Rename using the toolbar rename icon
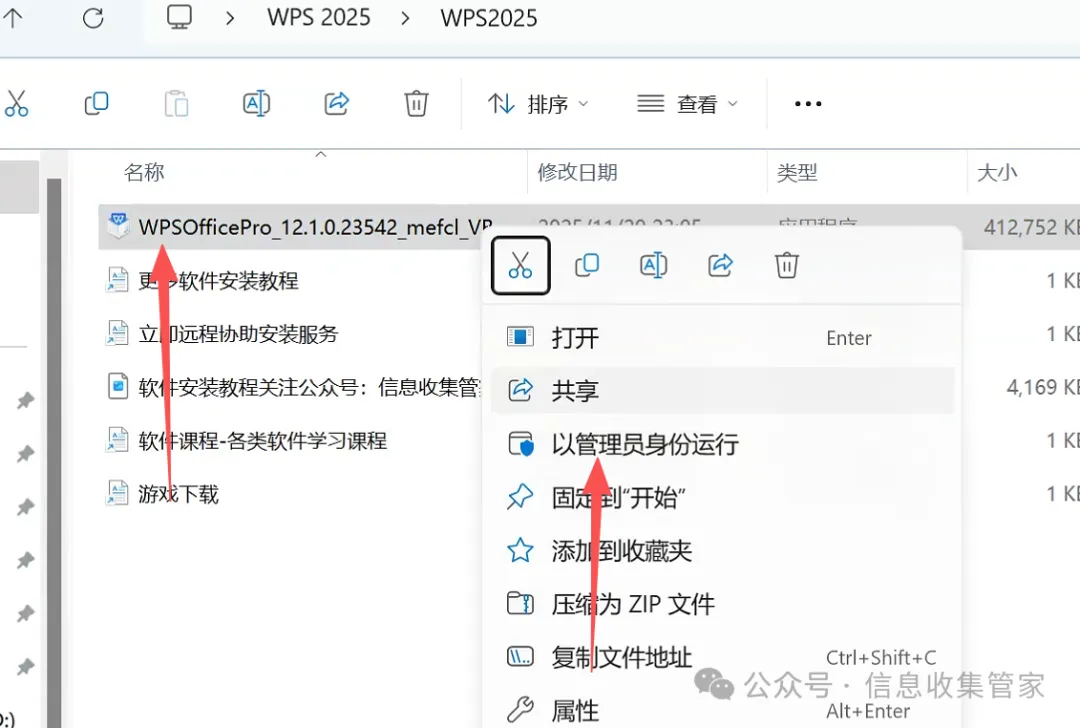The height and width of the screenshot is (728, 1080). pyautogui.click(x=256, y=103)
